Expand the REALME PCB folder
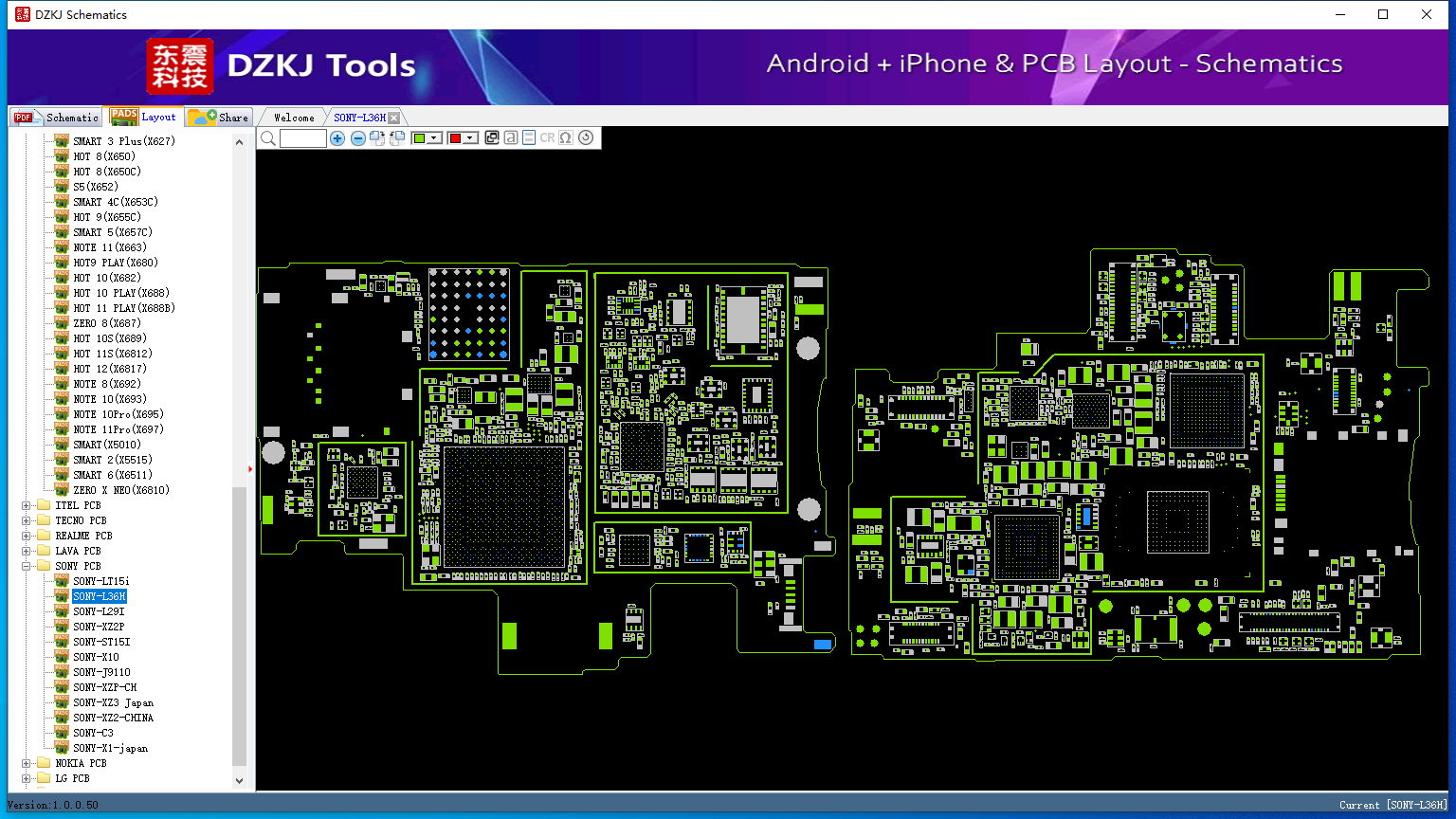 (x=27, y=536)
